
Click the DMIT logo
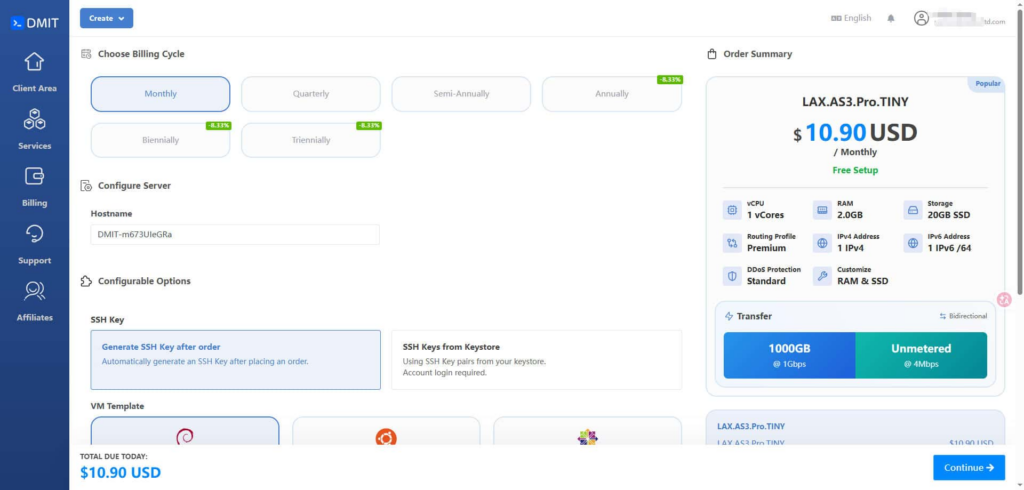[x=35, y=23]
